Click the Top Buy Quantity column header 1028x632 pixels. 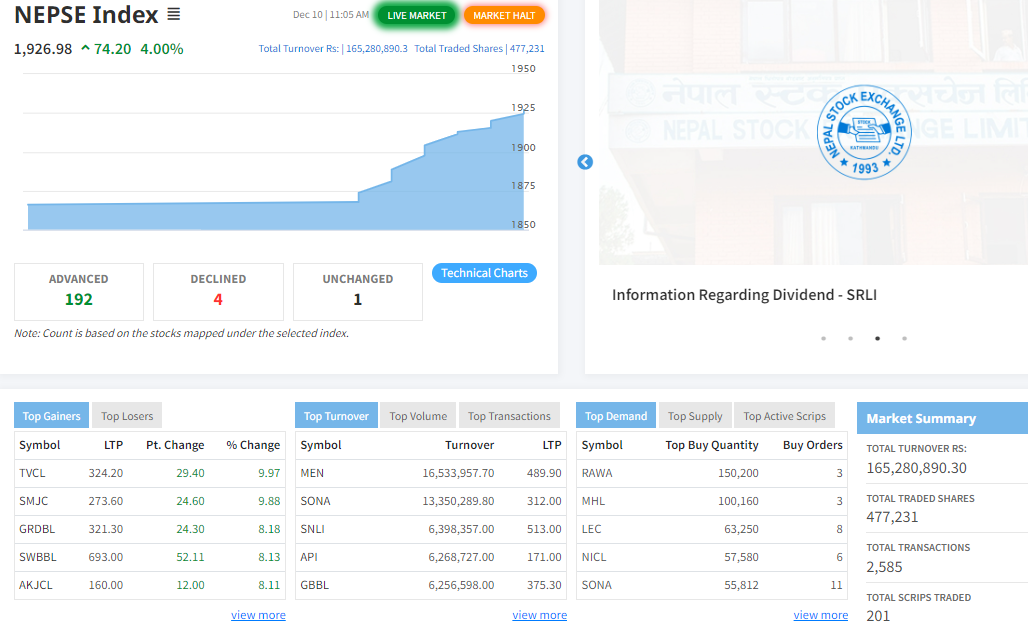click(x=712, y=445)
